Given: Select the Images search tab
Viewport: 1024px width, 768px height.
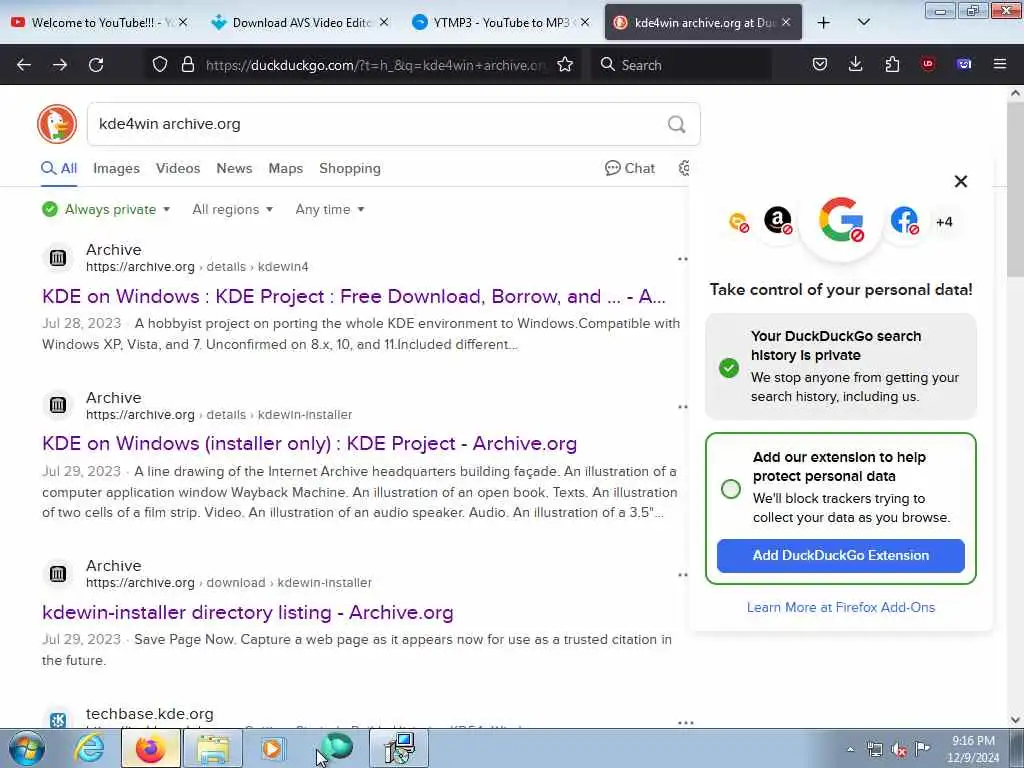Looking at the screenshot, I should coord(116,168).
